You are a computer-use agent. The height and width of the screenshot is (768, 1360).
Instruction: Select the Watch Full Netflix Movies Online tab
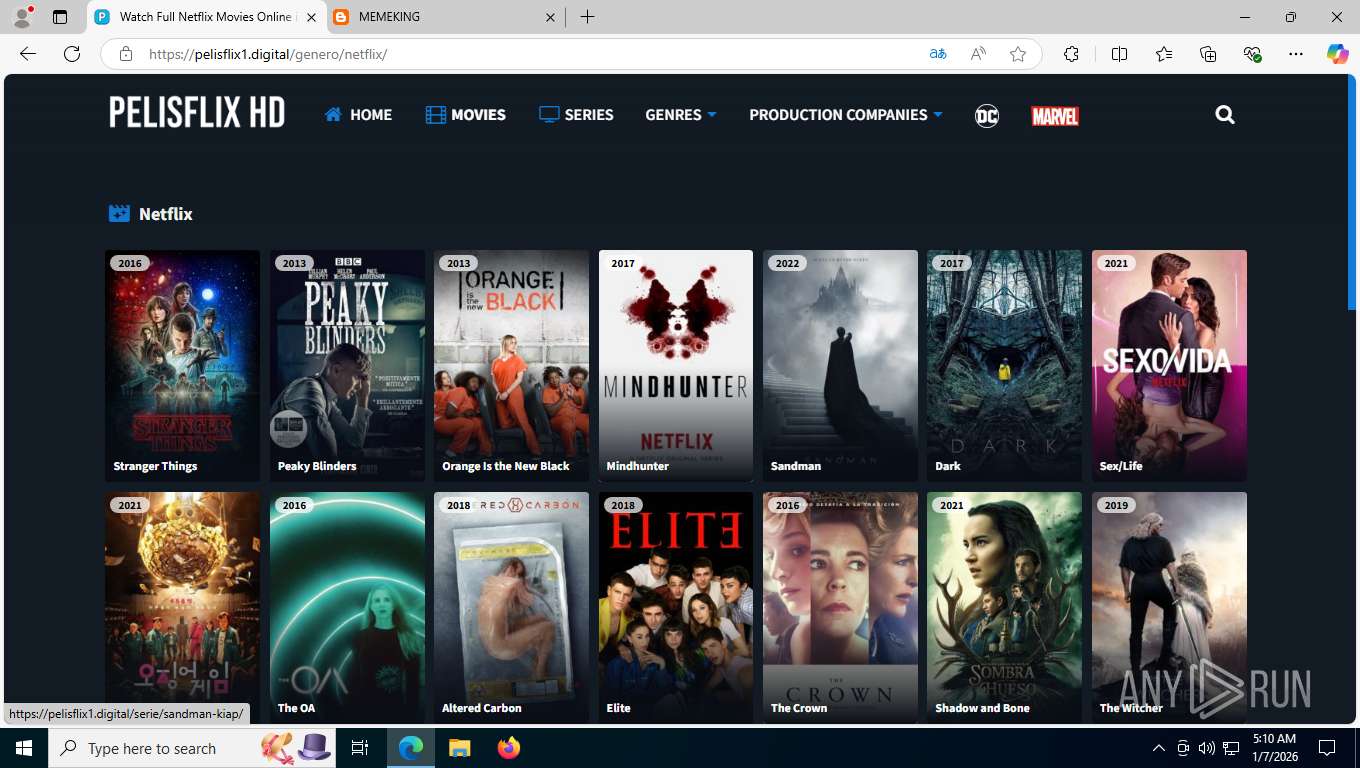(207, 17)
